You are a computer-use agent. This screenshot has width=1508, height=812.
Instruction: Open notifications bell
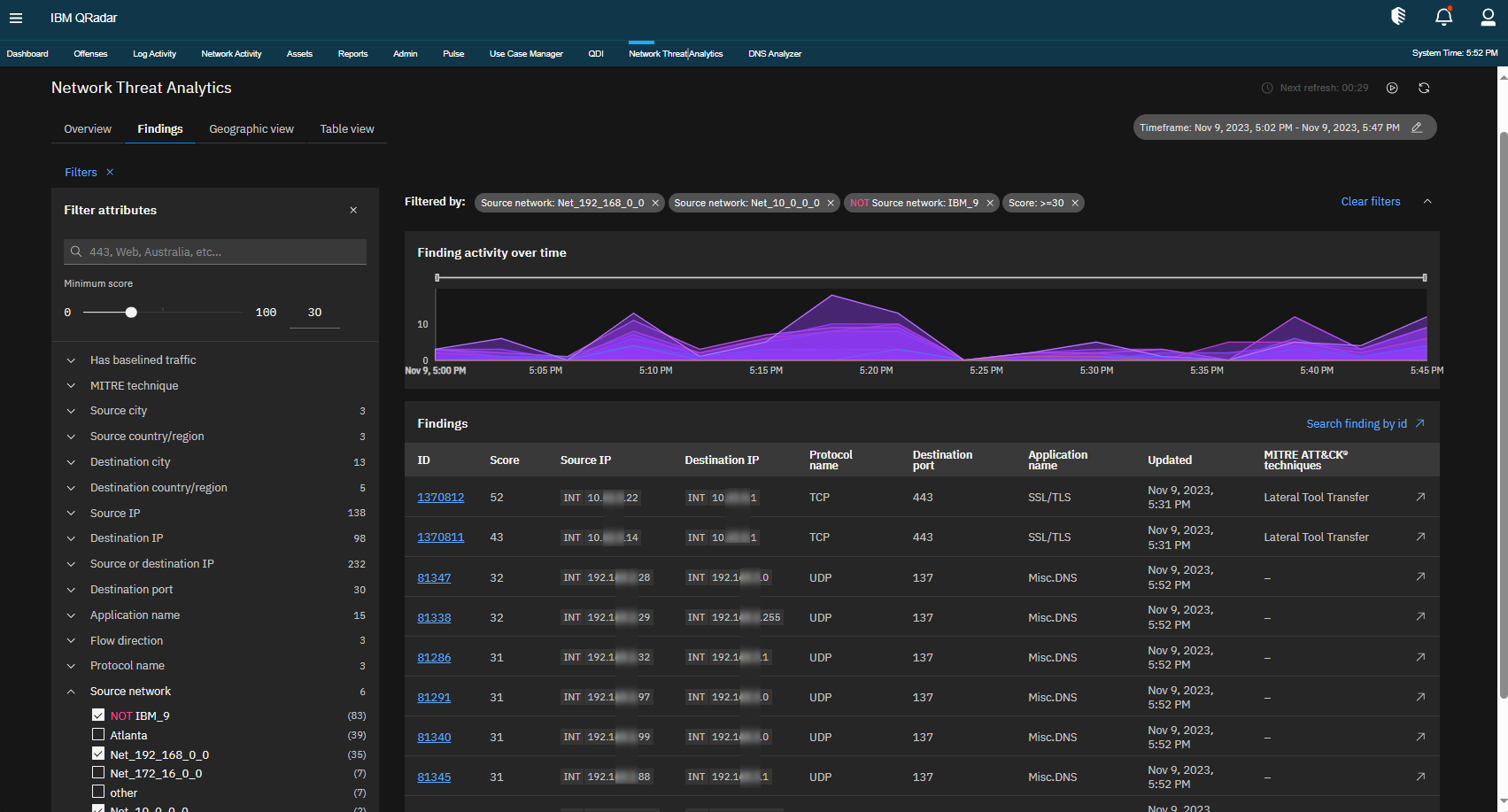click(x=1443, y=16)
